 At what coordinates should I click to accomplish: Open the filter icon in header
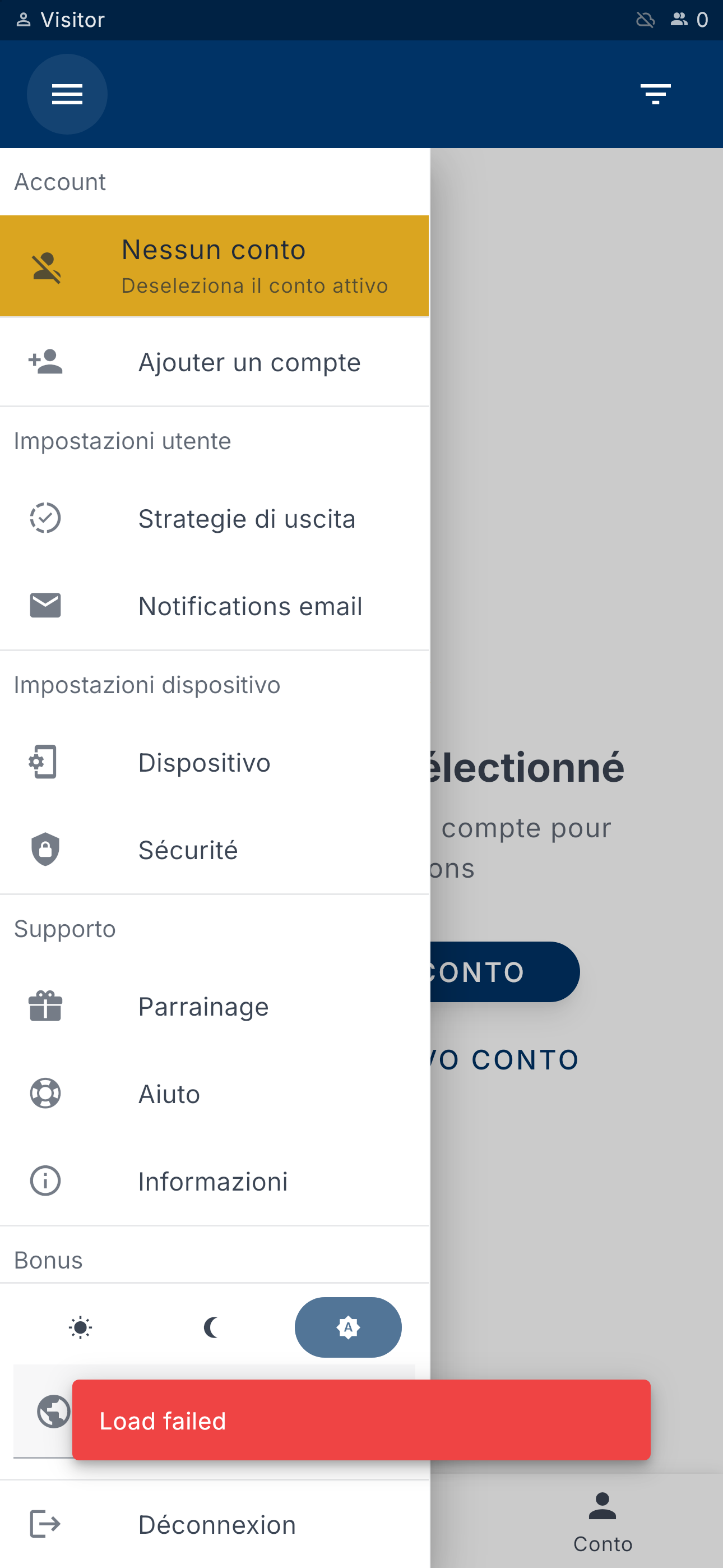pos(655,94)
